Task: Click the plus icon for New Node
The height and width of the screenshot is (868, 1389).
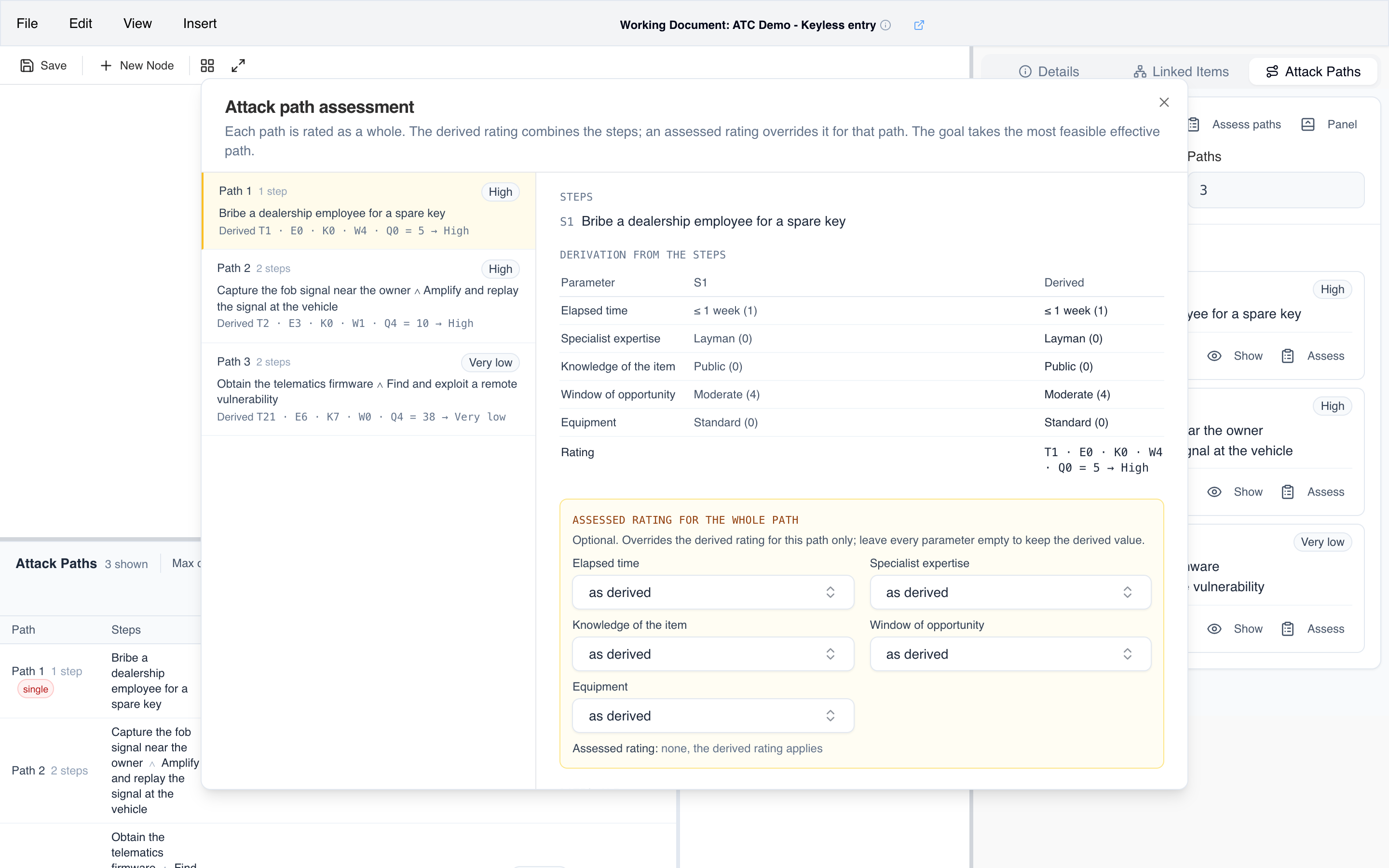Action: point(106,66)
